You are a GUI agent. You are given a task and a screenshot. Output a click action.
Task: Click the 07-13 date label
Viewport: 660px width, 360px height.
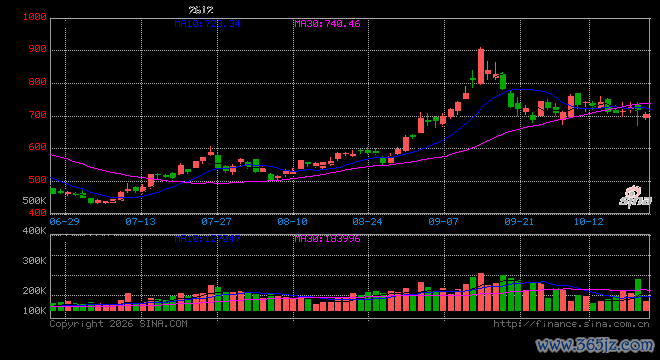(141, 221)
